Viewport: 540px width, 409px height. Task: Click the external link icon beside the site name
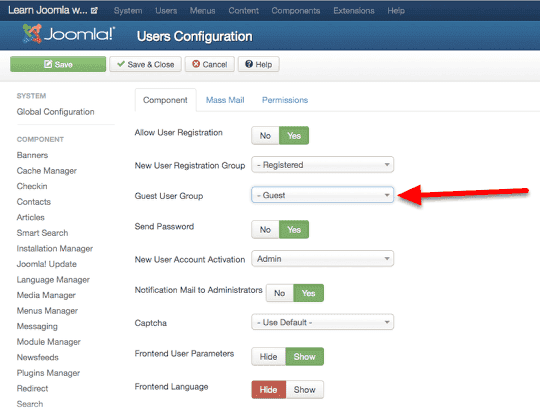(94, 11)
